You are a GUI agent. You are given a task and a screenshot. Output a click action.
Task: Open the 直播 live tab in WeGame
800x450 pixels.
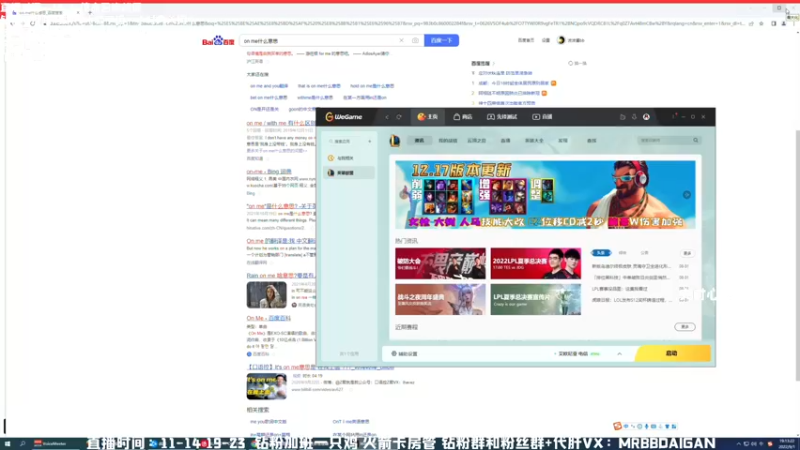coord(542,117)
